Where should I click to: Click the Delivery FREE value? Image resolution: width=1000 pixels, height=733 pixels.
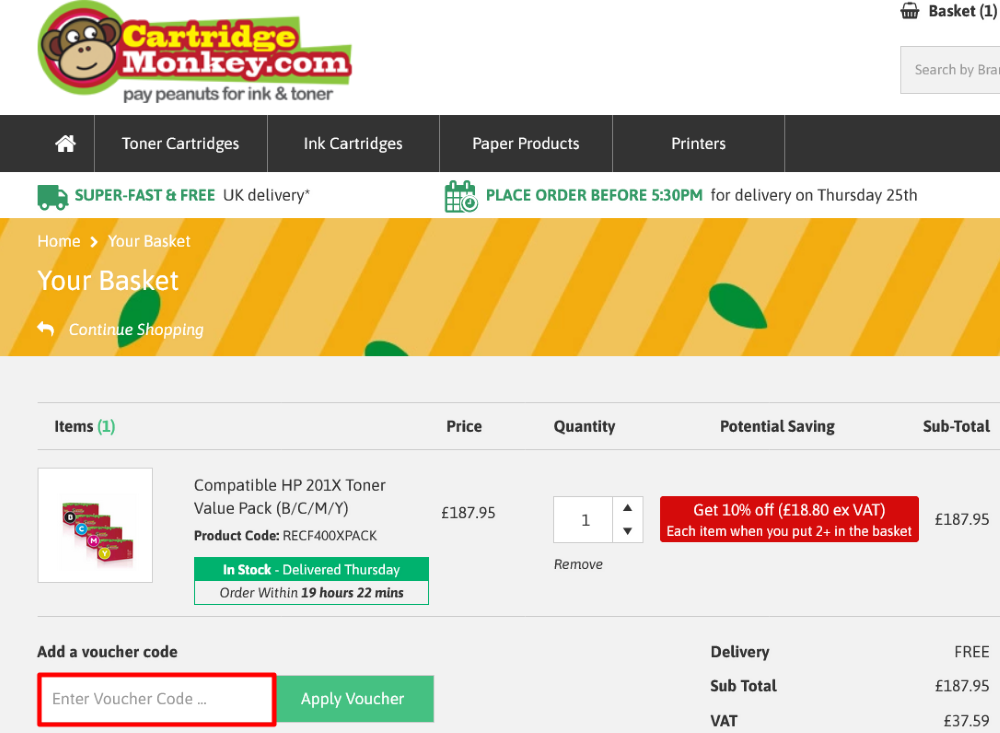971,652
